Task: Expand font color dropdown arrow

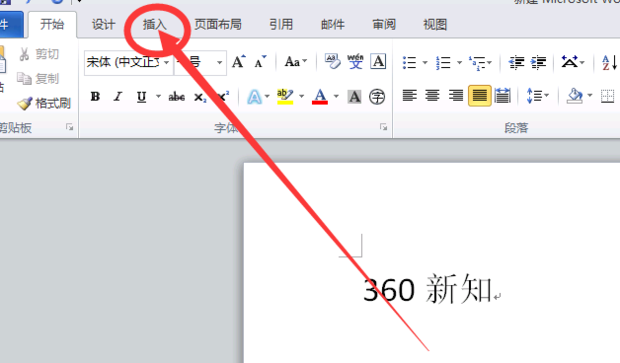Action: point(336,96)
